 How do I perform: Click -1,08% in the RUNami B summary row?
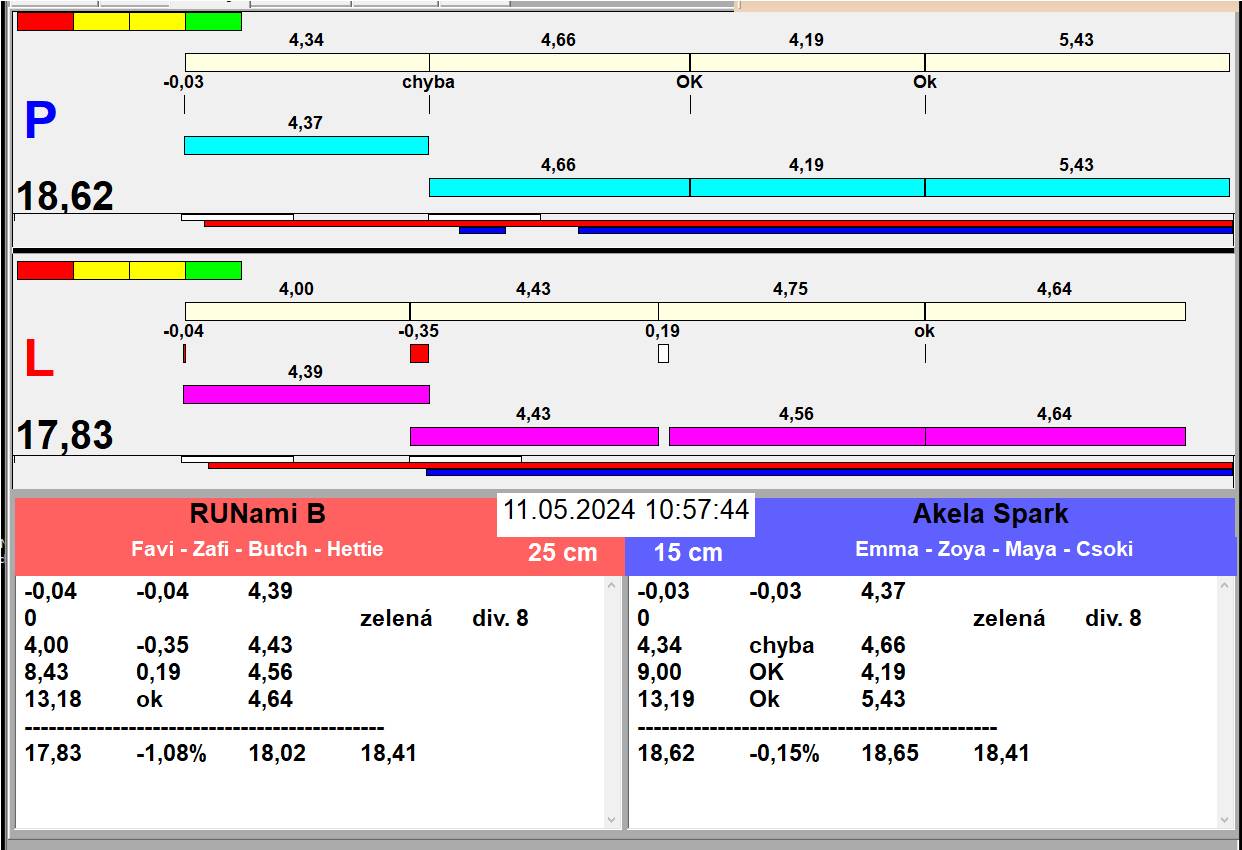point(171,753)
